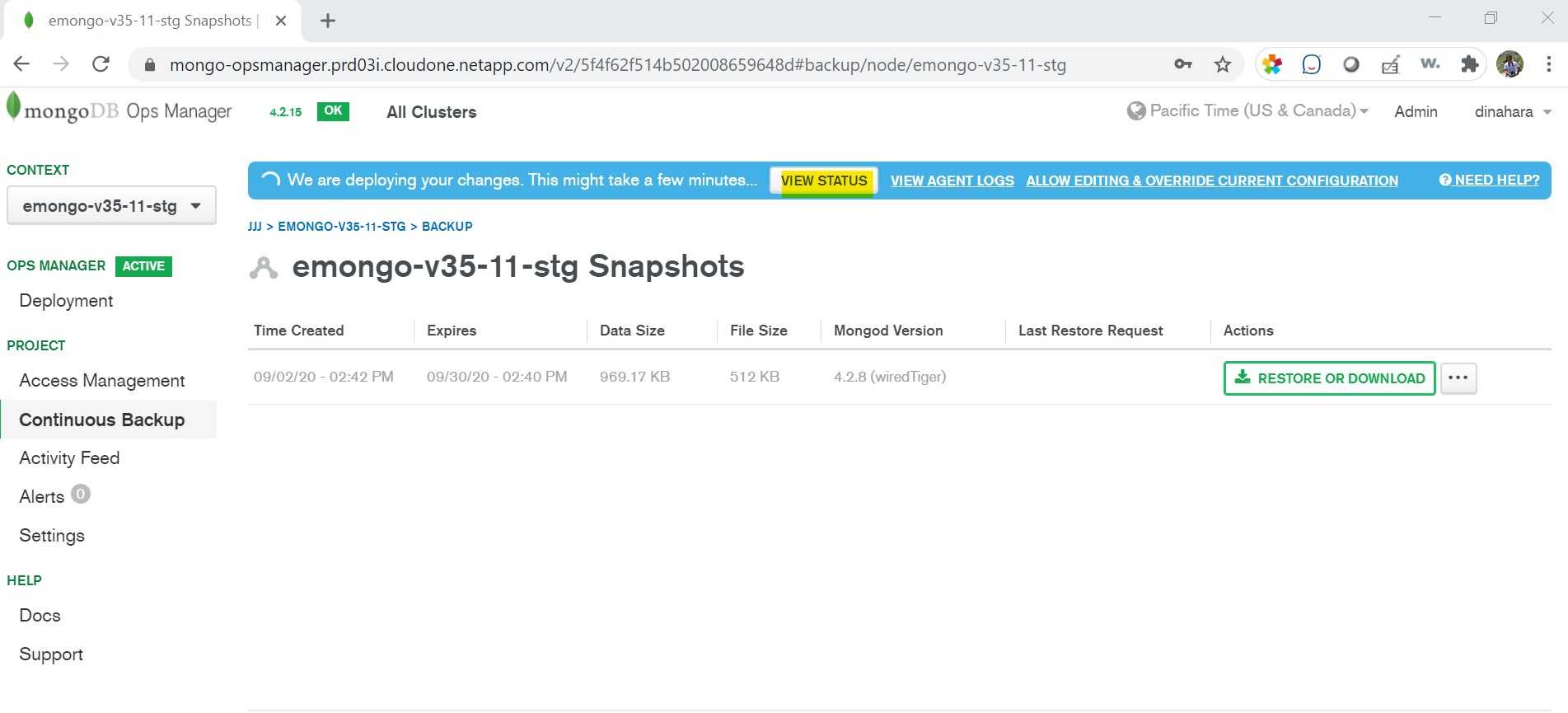Open the chat bubble extension
The height and width of the screenshot is (713, 1568).
(1312, 64)
